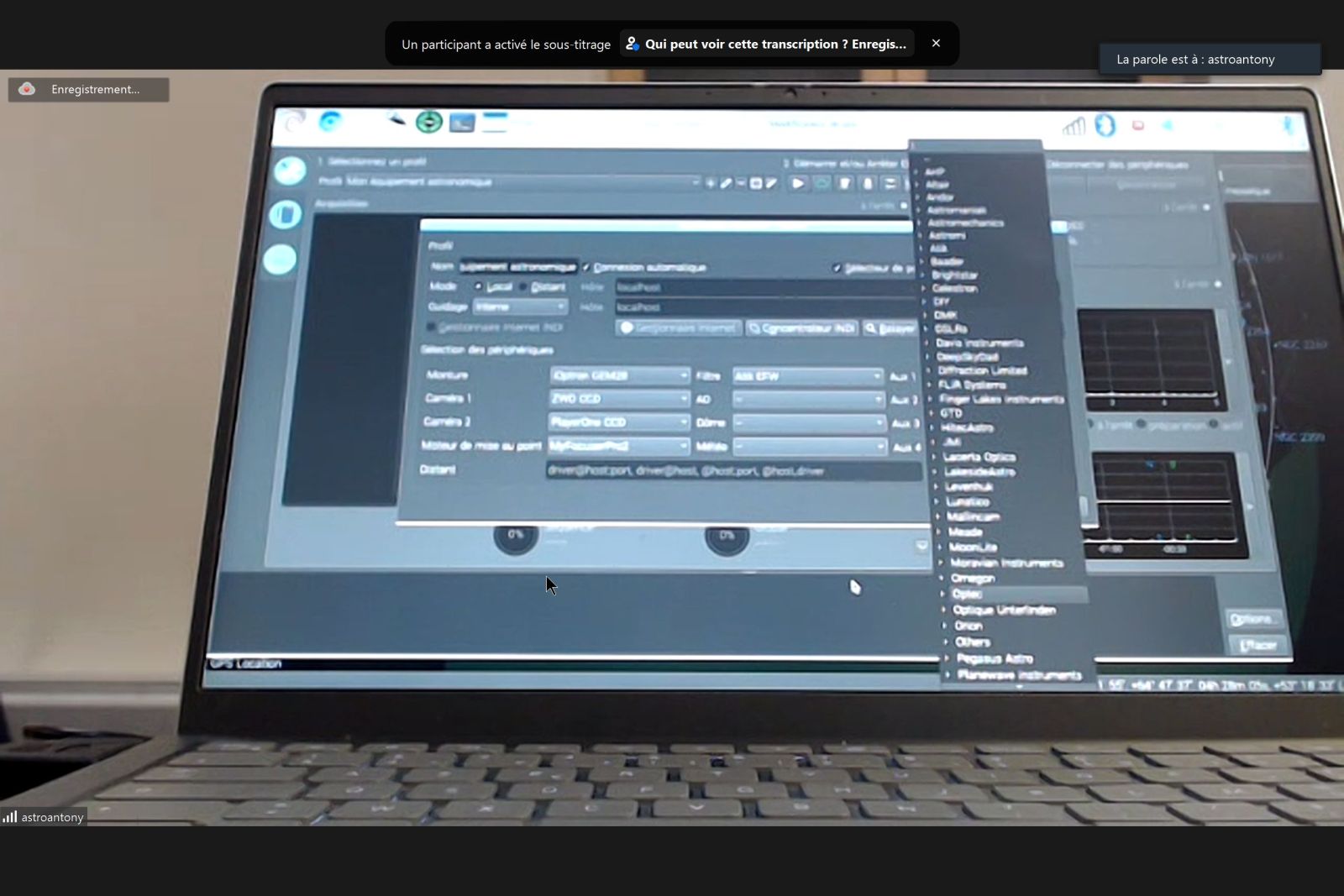Image resolution: width=1344 pixels, height=896 pixels.
Task: Toggle the Connexion automatique checkbox
Action: point(586,267)
